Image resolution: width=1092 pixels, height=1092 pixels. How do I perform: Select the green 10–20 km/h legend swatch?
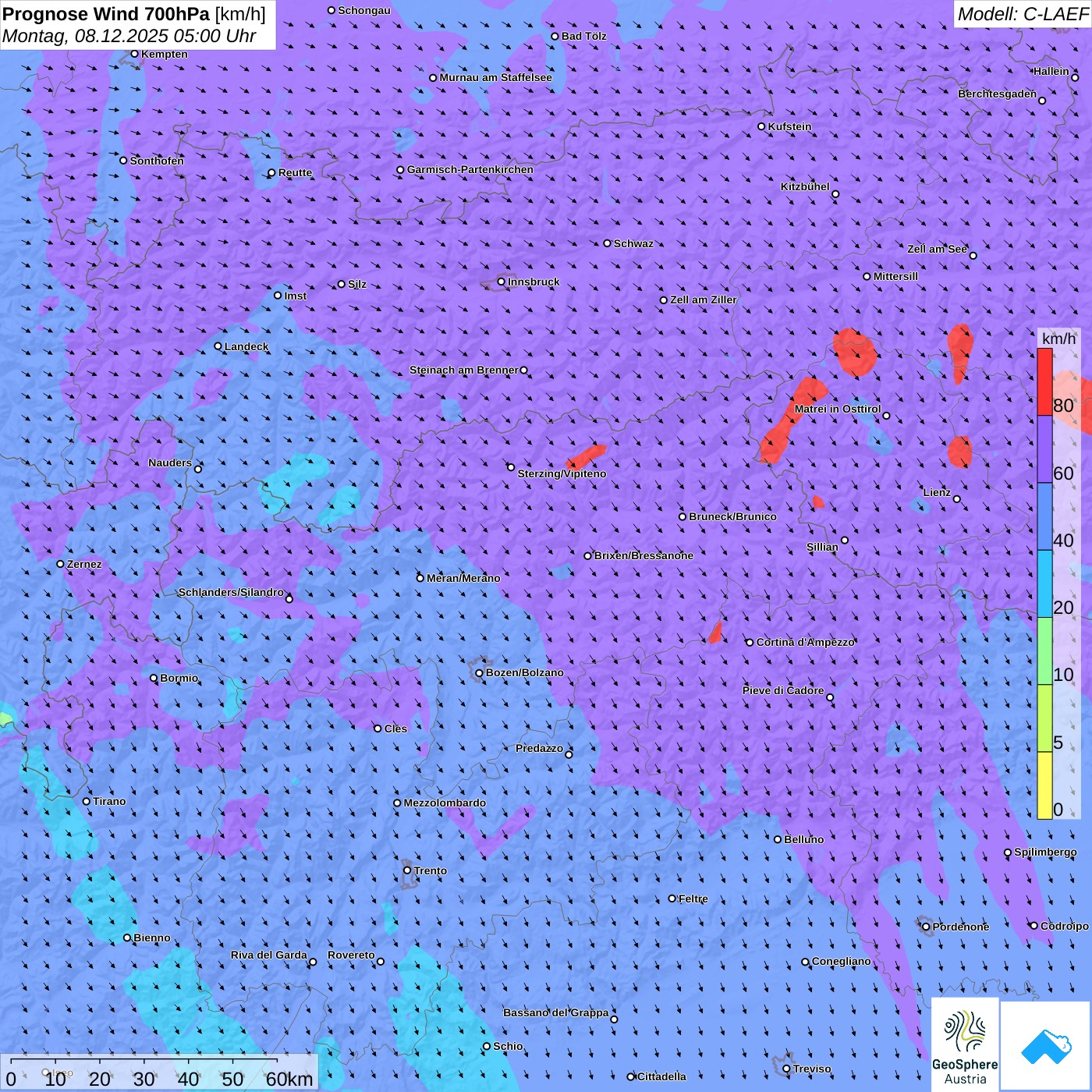tap(1044, 651)
